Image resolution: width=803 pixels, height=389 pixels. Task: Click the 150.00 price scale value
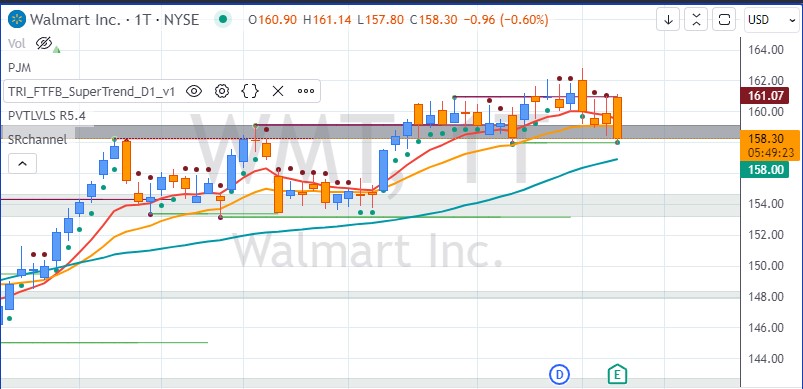[x=765, y=266]
